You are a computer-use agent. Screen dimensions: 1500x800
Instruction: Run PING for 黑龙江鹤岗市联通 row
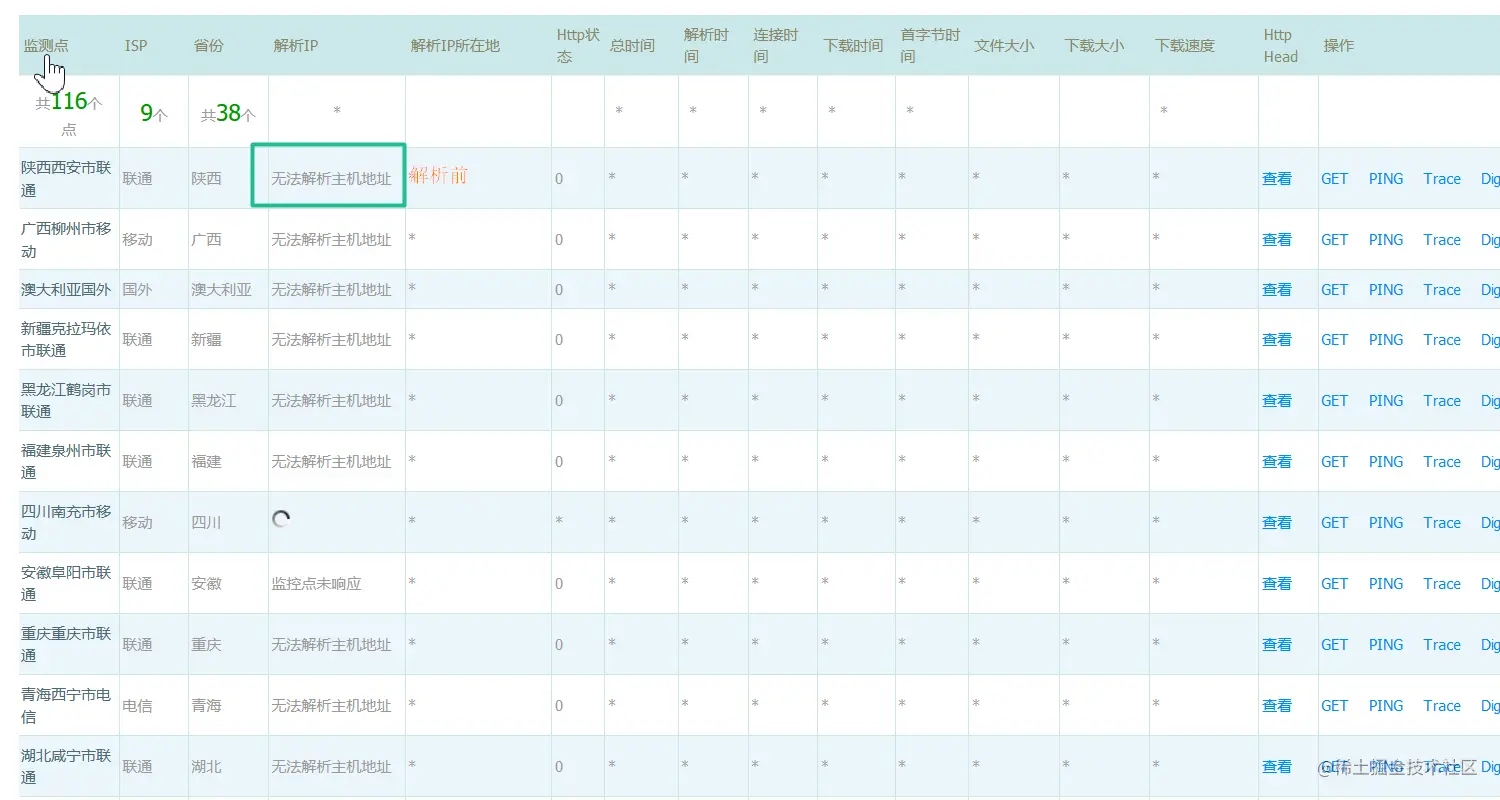pyautogui.click(x=1386, y=401)
